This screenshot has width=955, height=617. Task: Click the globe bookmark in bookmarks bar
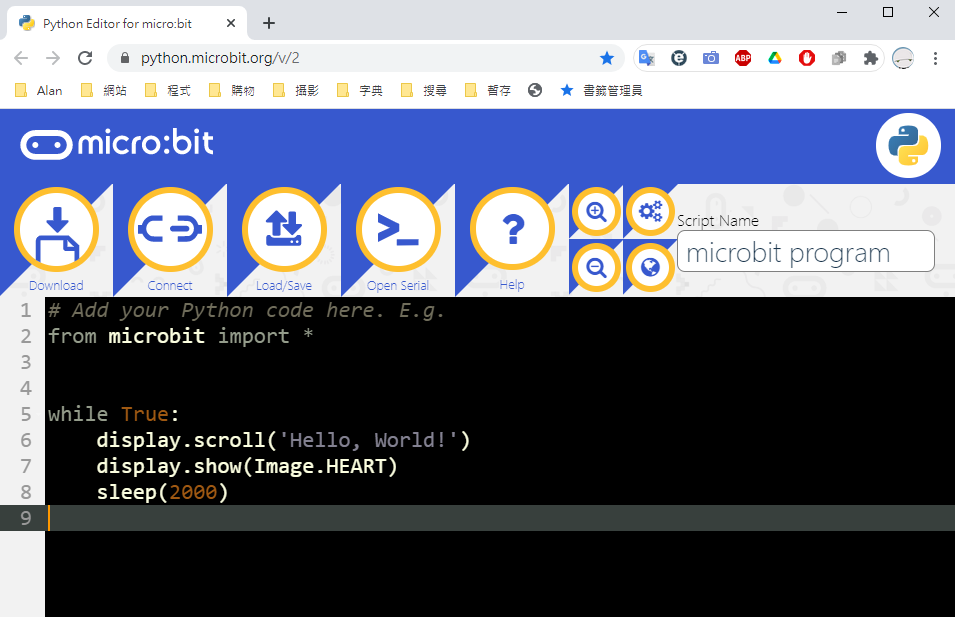point(535,90)
